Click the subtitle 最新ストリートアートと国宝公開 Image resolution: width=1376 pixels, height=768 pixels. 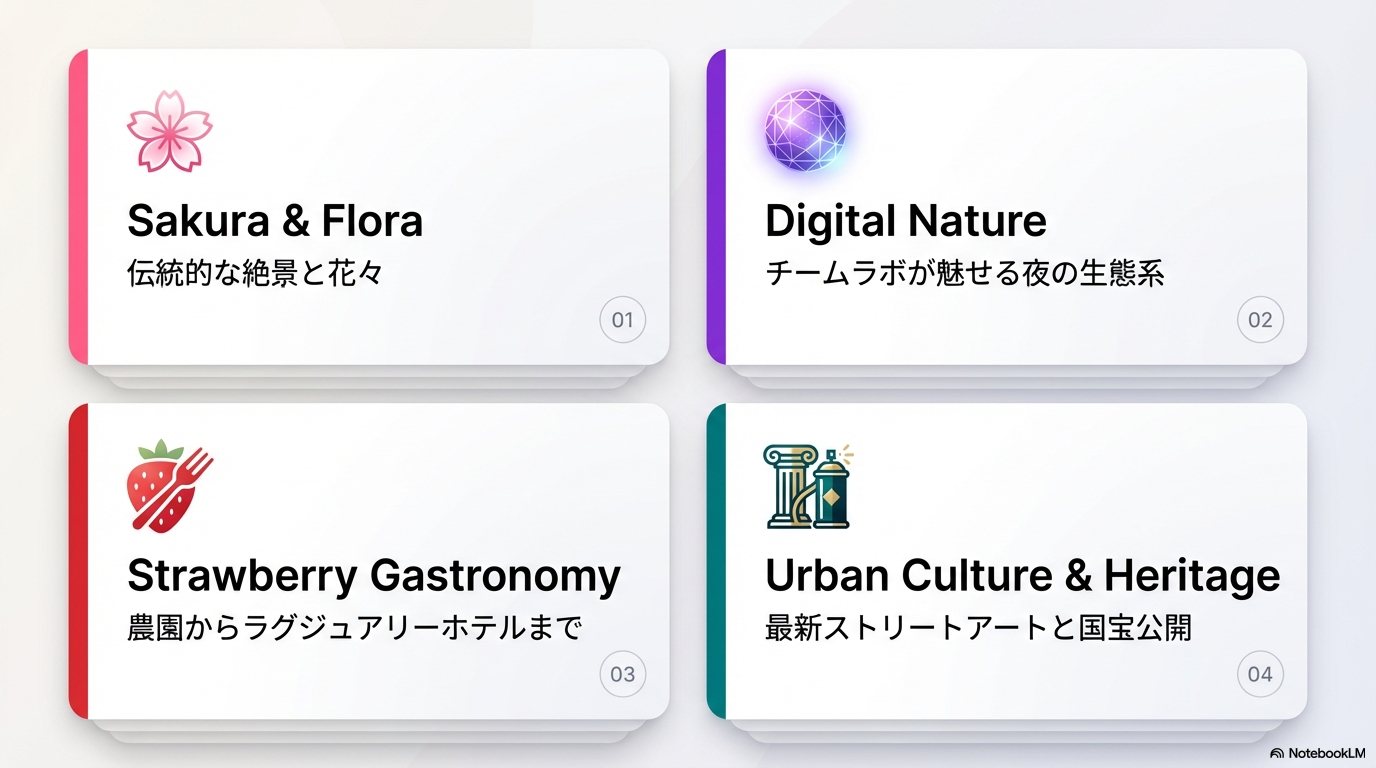point(978,628)
